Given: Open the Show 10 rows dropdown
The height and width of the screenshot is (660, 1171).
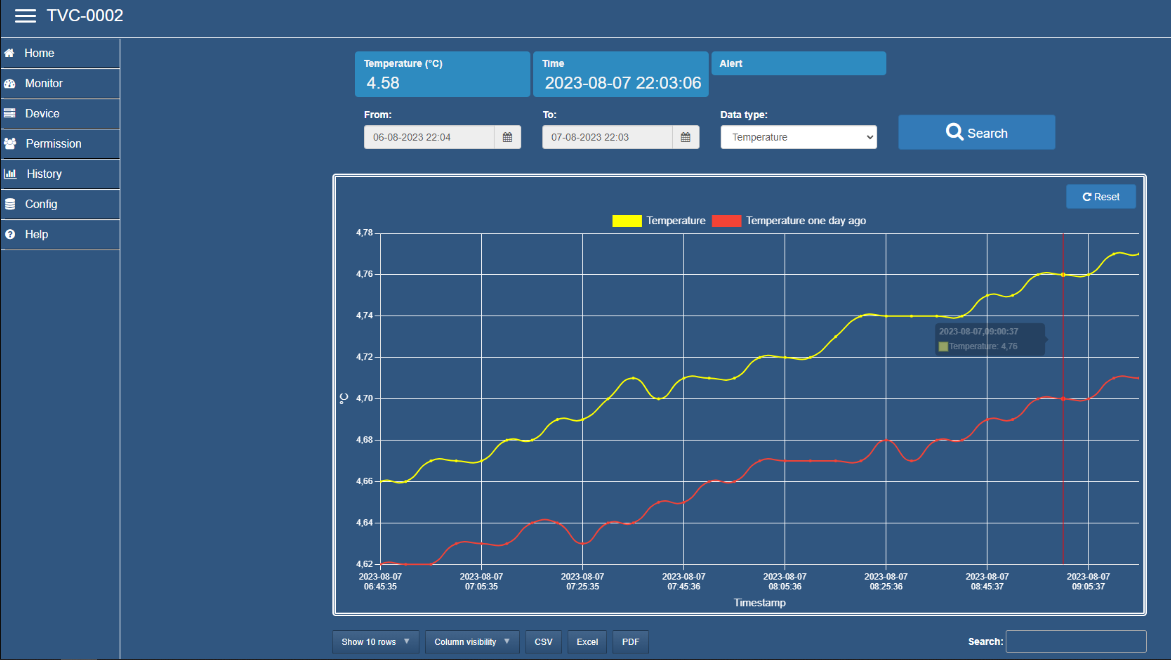Looking at the screenshot, I should [x=376, y=642].
